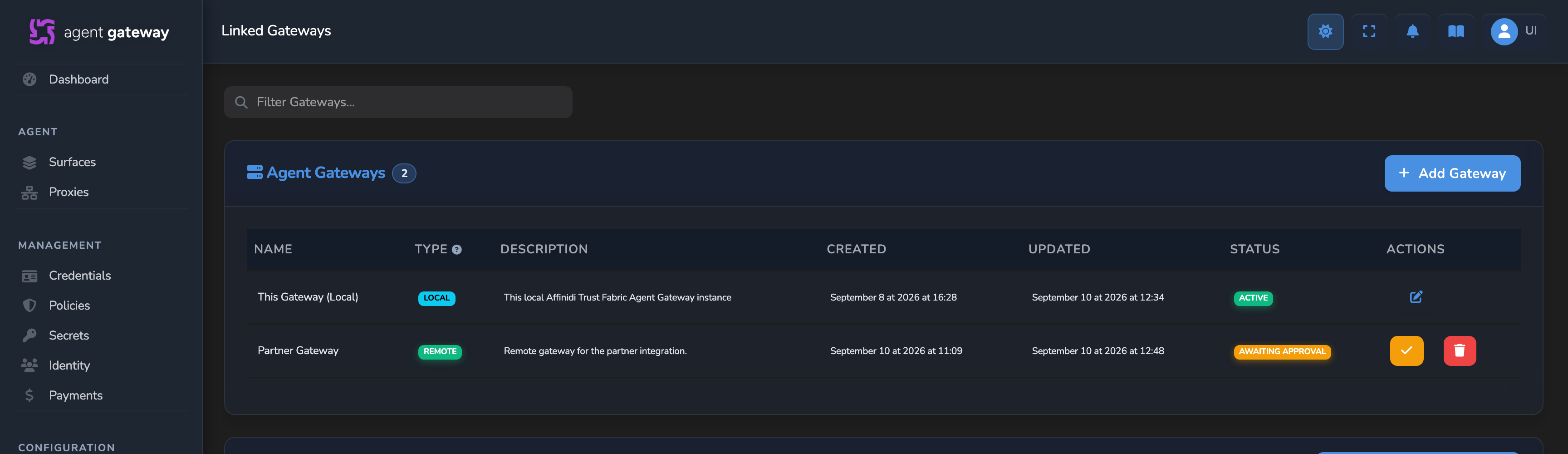Click the ACTIVE status badge

pos(1253,298)
